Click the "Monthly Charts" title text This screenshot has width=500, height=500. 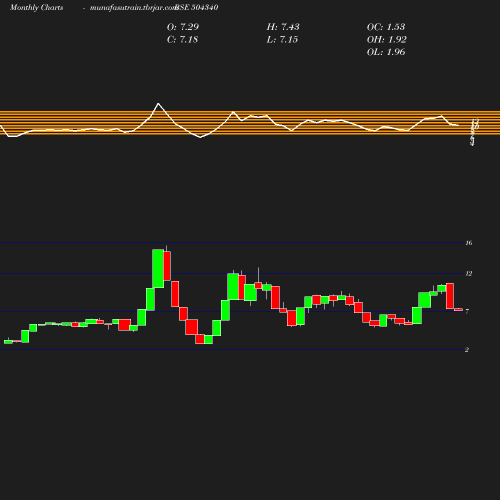pyautogui.click(x=37, y=8)
